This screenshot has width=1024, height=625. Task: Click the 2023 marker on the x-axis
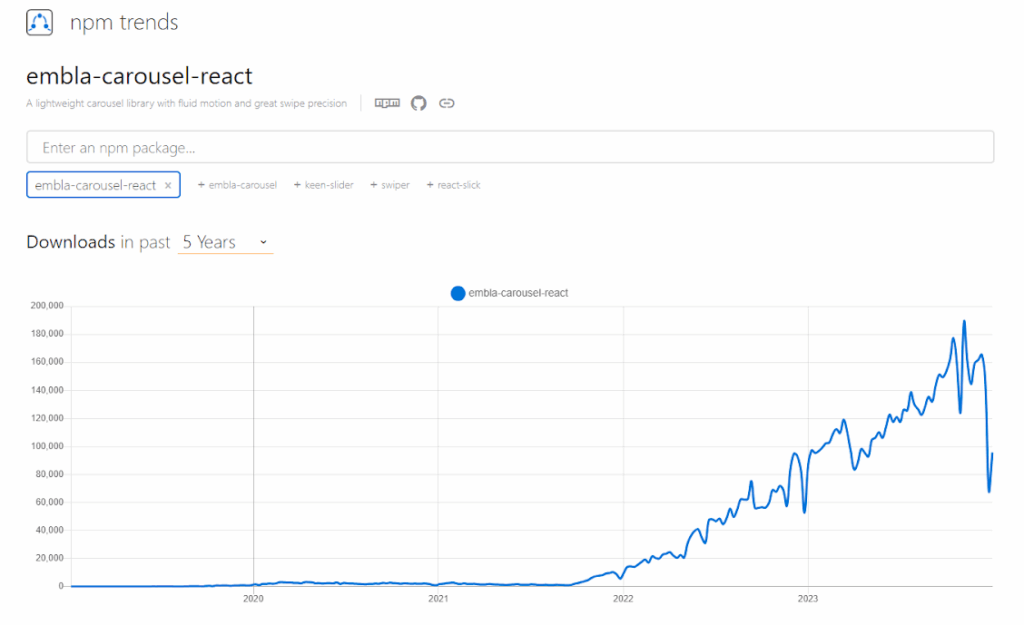tap(808, 598)
